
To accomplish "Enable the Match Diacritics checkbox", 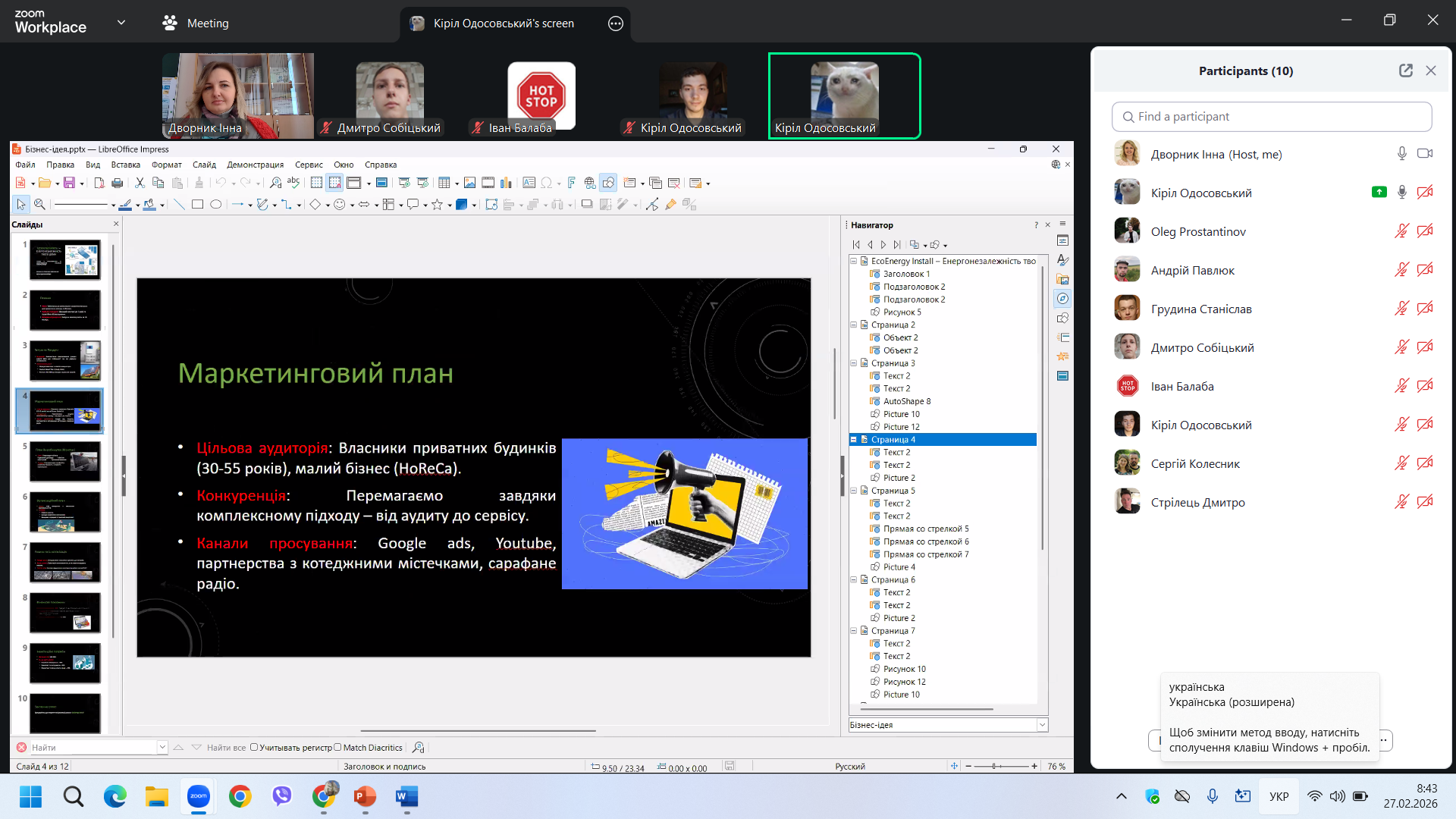I will (x=338, y=748).
